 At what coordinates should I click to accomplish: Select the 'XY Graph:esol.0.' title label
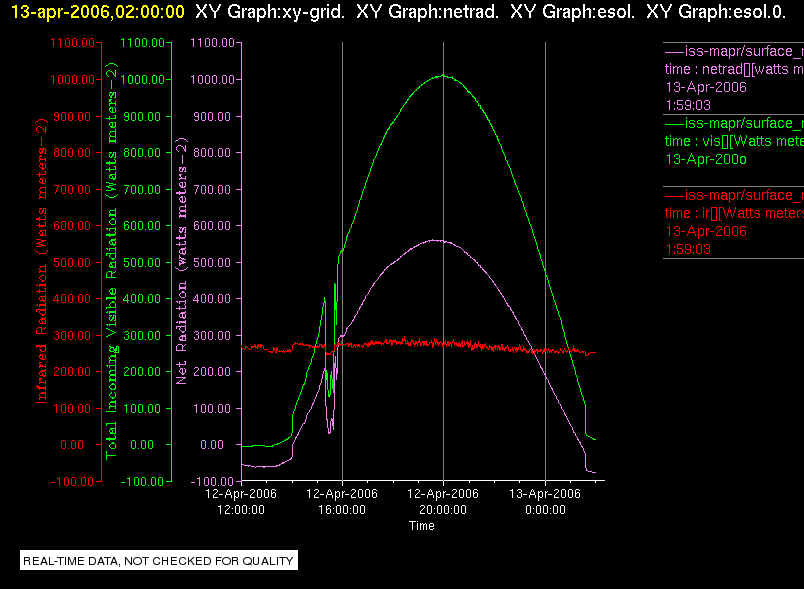(x=716, y=12)
